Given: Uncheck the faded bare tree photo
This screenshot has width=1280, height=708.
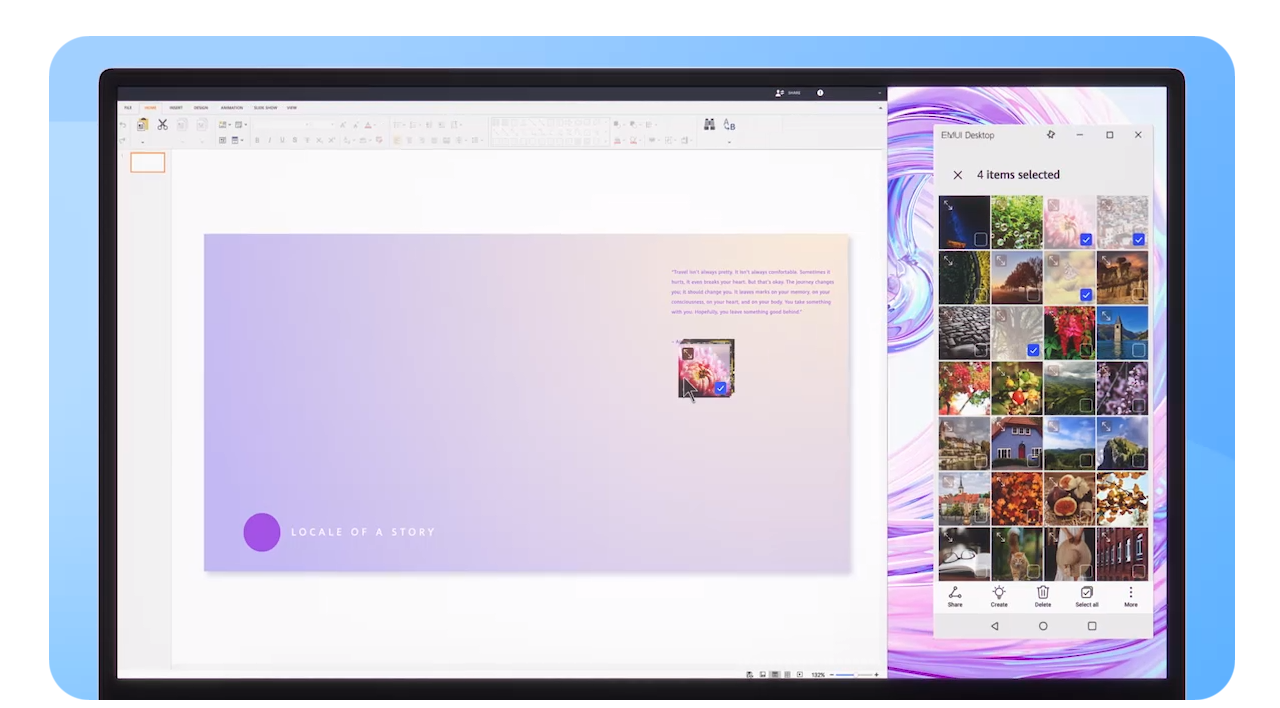Looking at the screenshot, I should [1033, 350].
